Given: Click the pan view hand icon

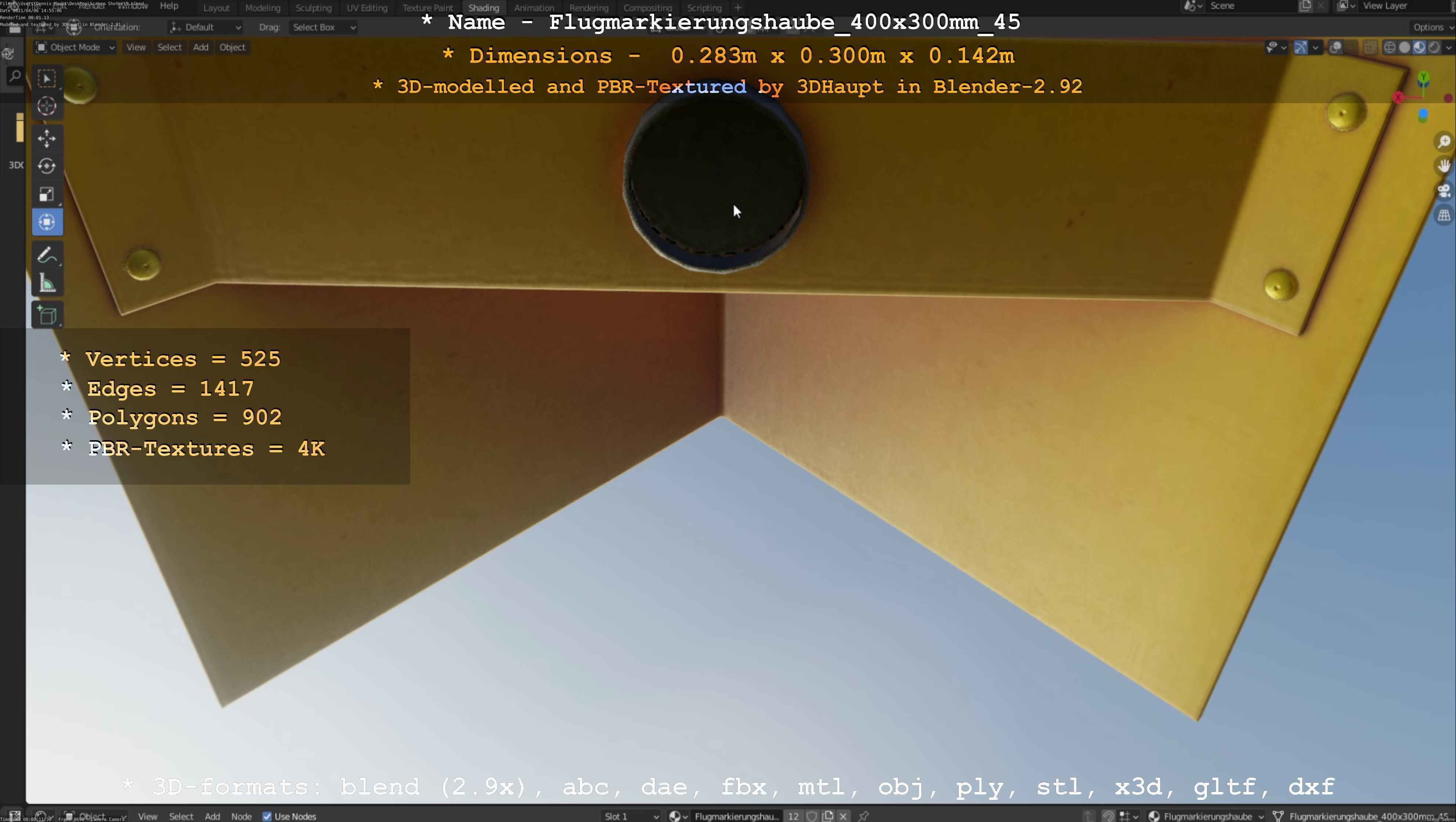Looking at the screenshot, I should click(1444, 166).
